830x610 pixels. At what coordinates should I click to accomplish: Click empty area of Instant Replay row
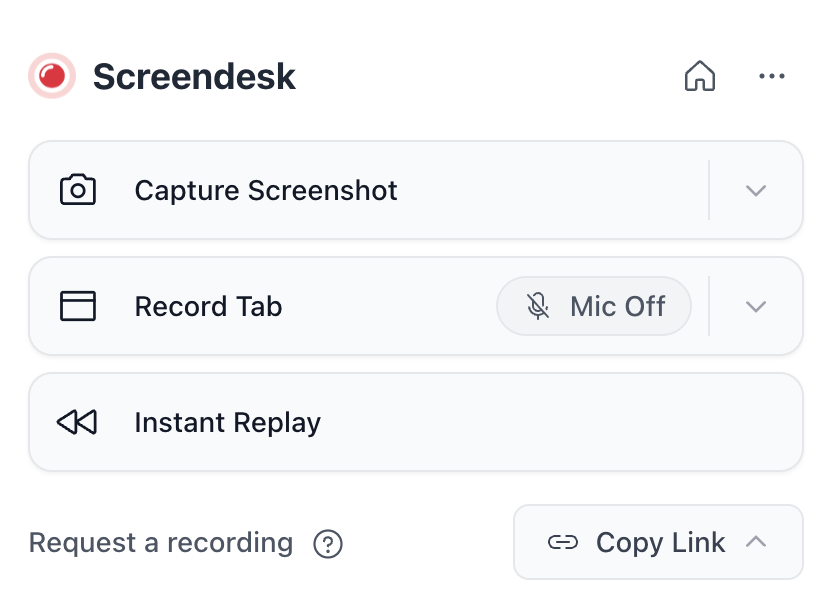coord(560,422)
